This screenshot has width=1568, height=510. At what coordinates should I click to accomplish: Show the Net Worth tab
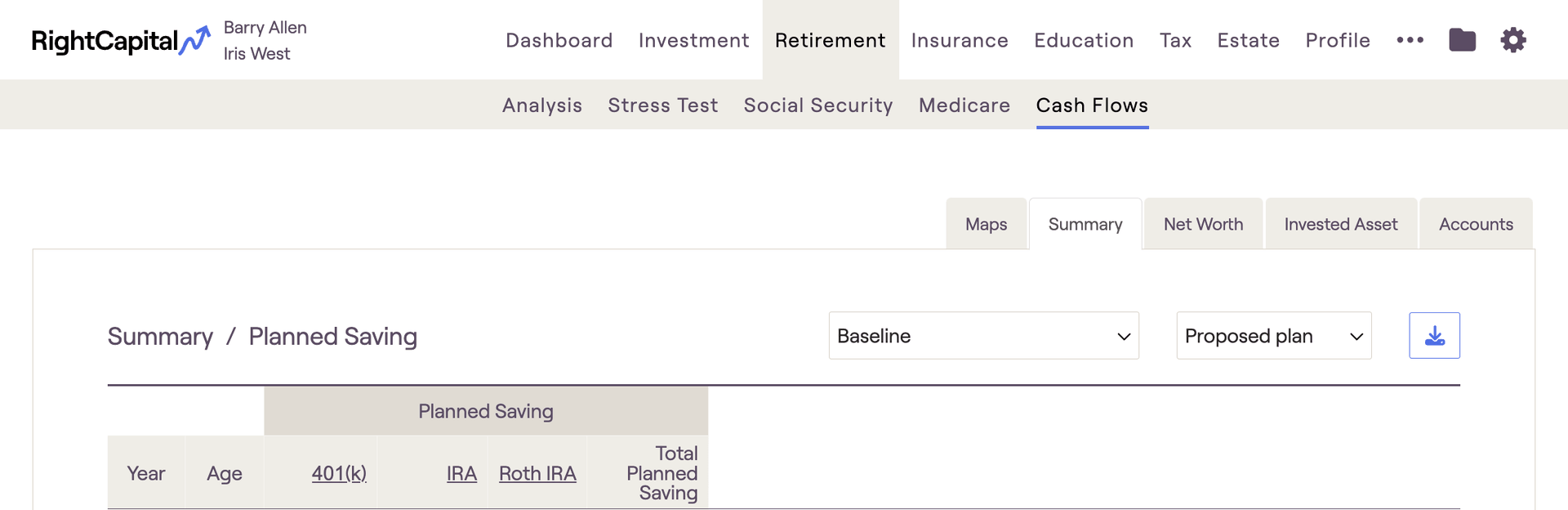pos(1203,224)
